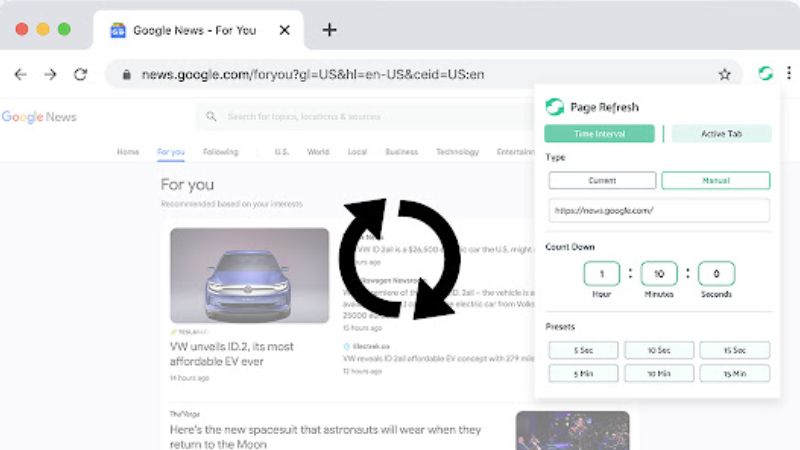Click the manual URL input field

click(x=659, y=210)
